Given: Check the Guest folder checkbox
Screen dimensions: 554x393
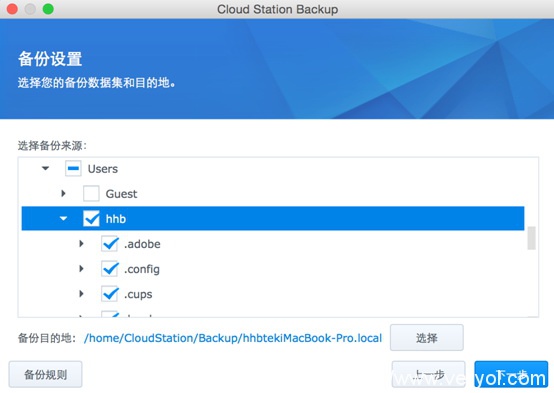Looking at the screenshot, I should [x=91, y=194].
